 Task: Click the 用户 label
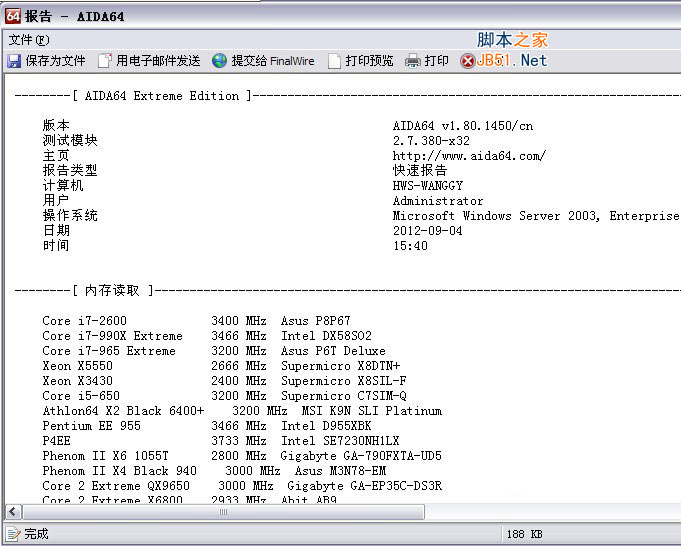tap(56, 200)
